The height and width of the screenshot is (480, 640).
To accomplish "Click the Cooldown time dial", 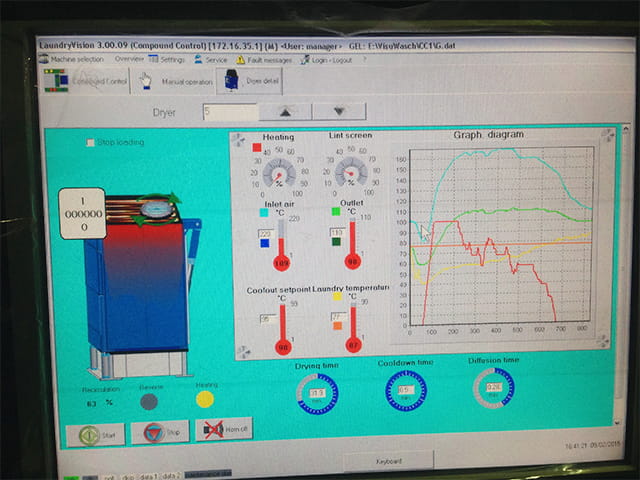I will click(x=405, y=391).
